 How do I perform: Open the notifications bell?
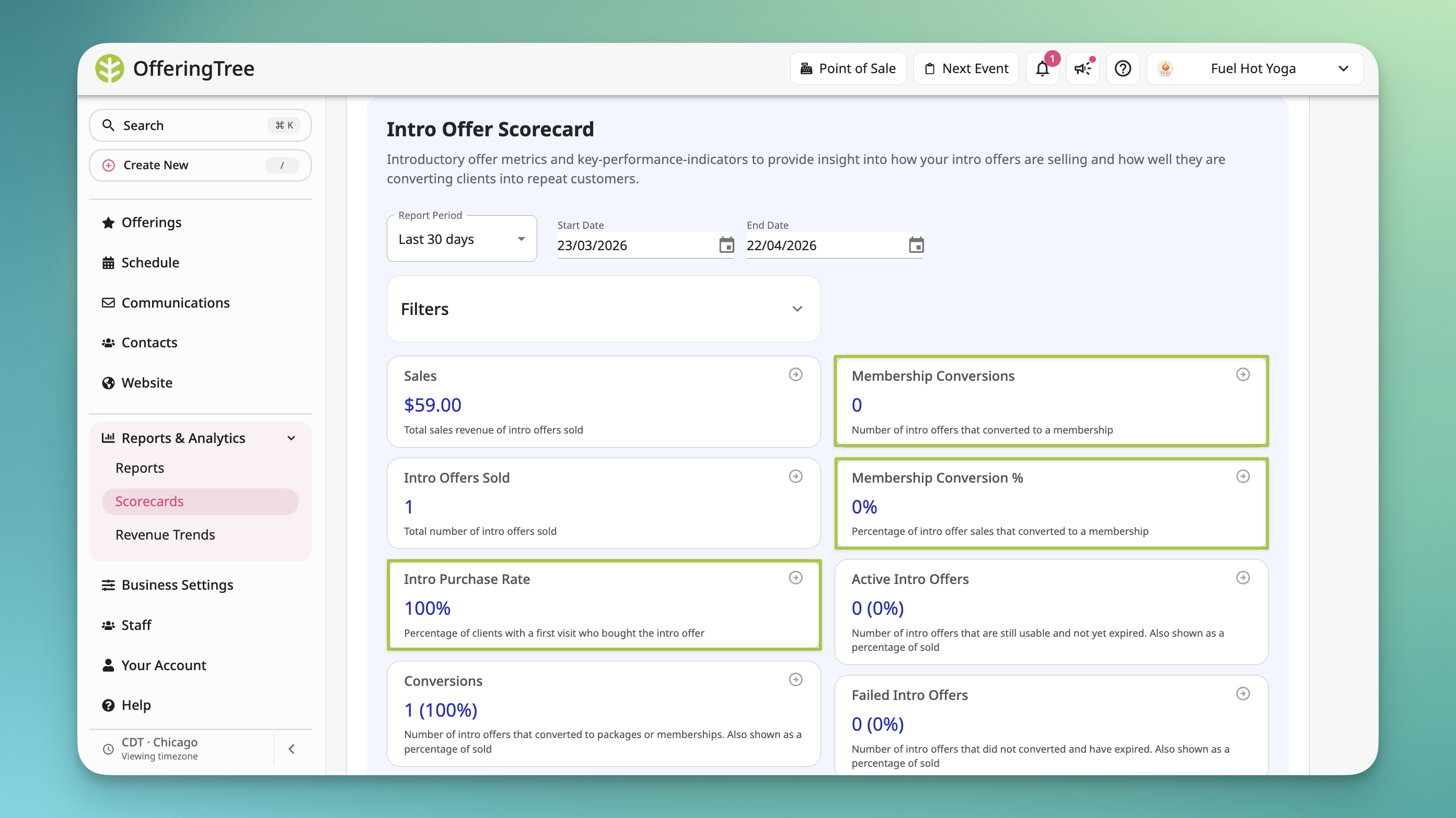point(1042,68)
